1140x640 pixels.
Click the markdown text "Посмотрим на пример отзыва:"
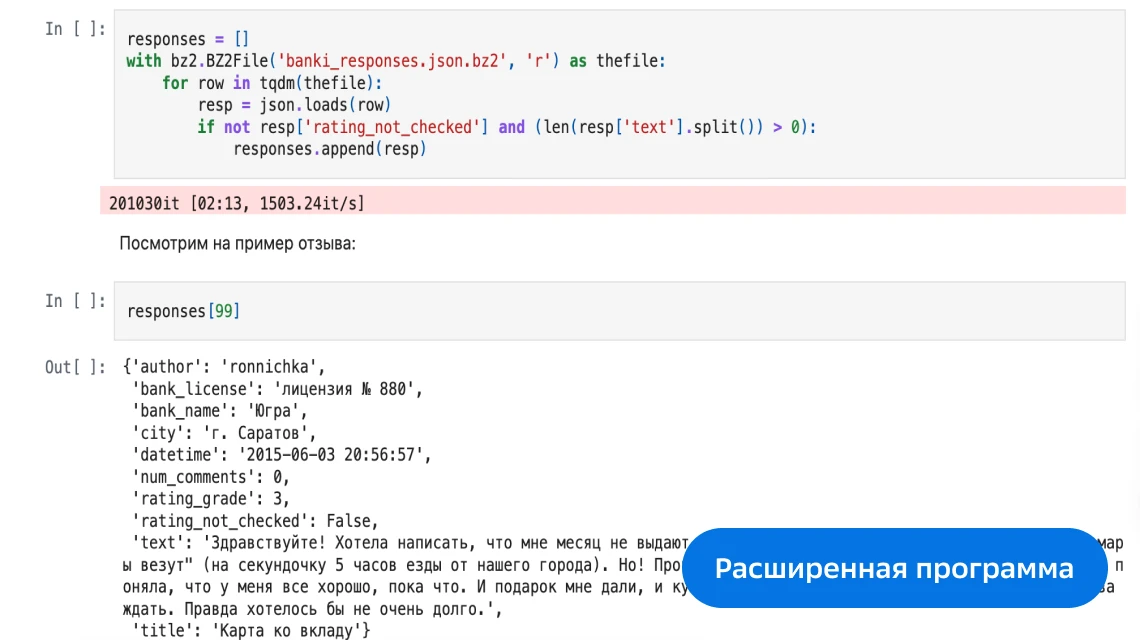point(237,243)
